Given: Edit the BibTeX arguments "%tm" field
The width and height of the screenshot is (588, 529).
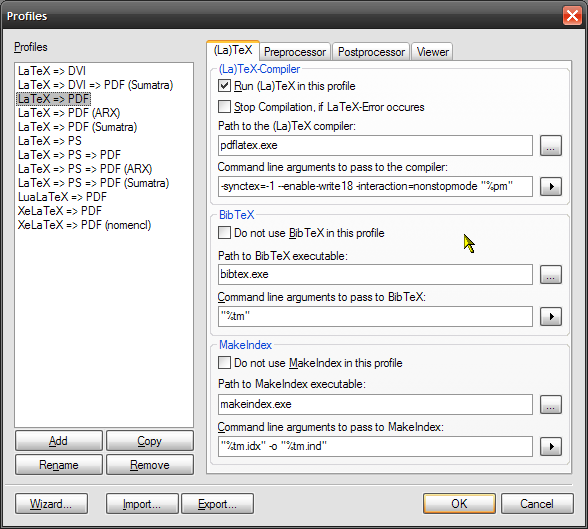Looking at the screenshot, I should 375,316.
